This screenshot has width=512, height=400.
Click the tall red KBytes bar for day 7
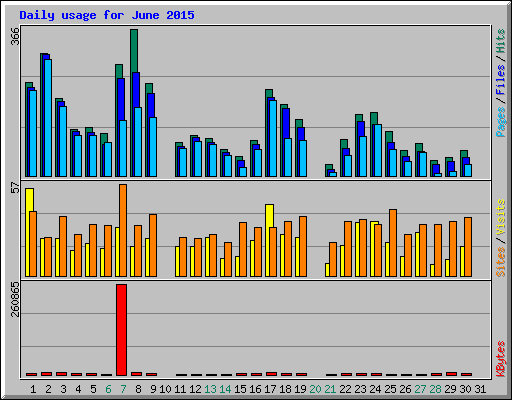[121, 330]
